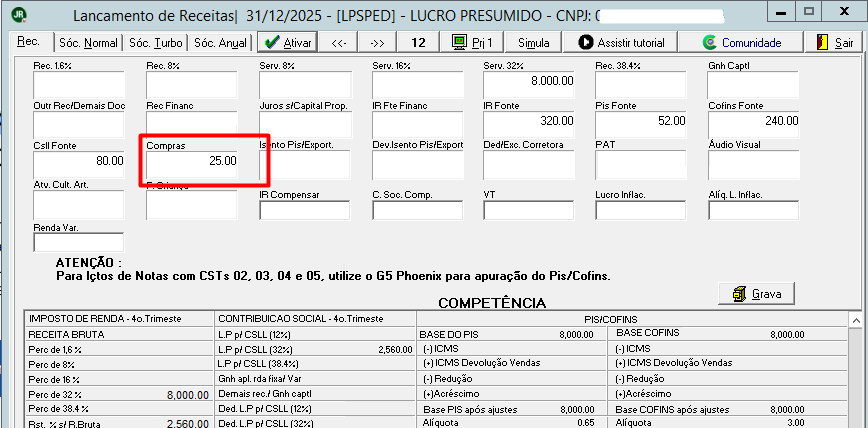Viewport: 868px width, 428px height.
Task: Play the Assistir tutorial video
Action: (x=621, y=43)
